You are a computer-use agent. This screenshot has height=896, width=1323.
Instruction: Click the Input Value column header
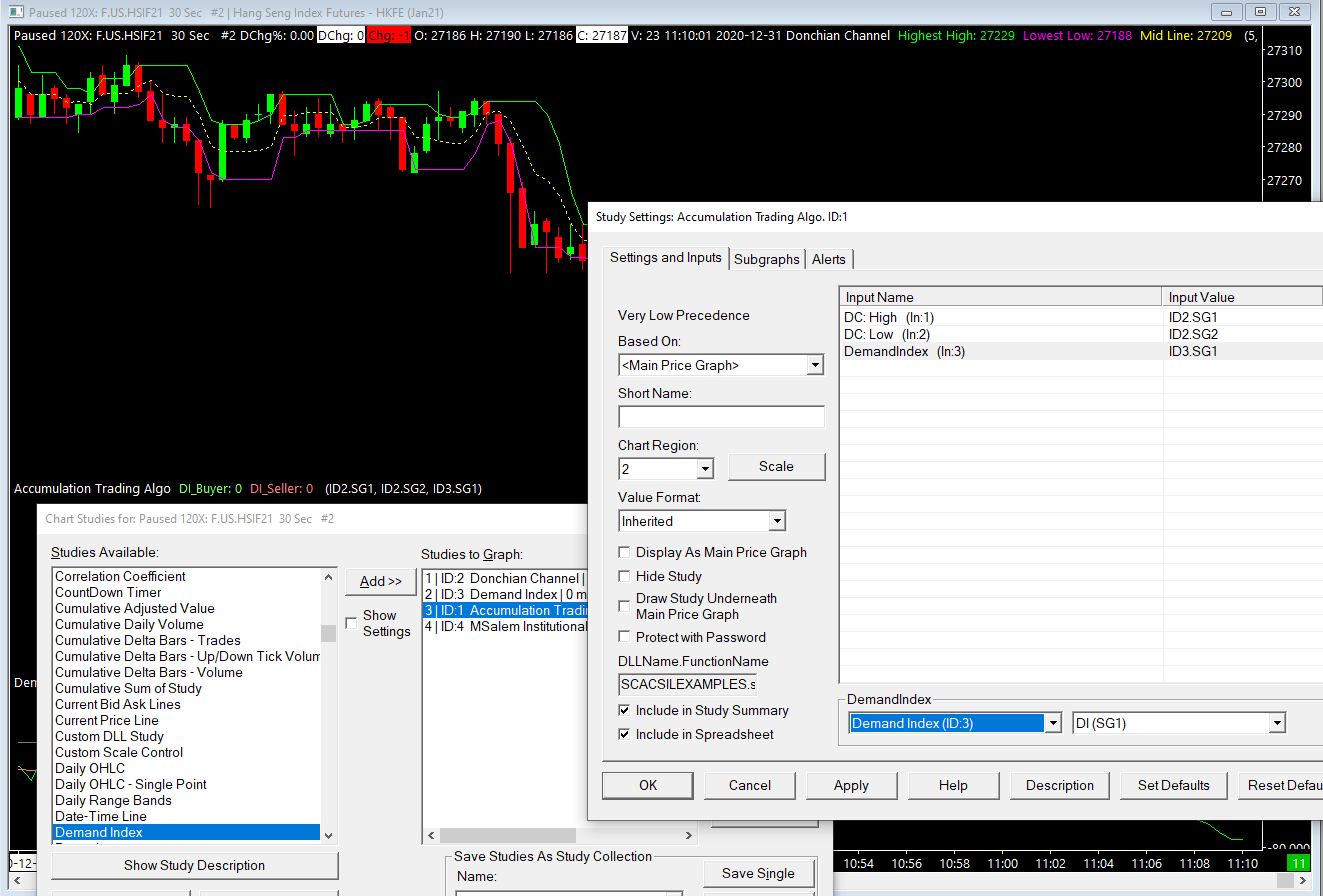coord(1243,297)
